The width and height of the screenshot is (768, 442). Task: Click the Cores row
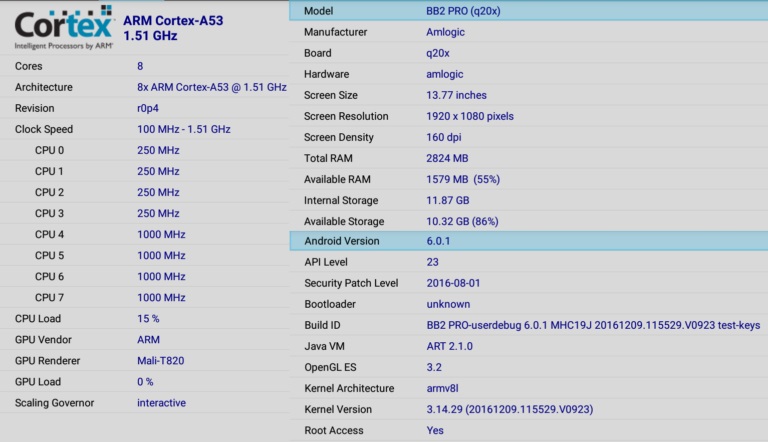[x=144, y=66]
